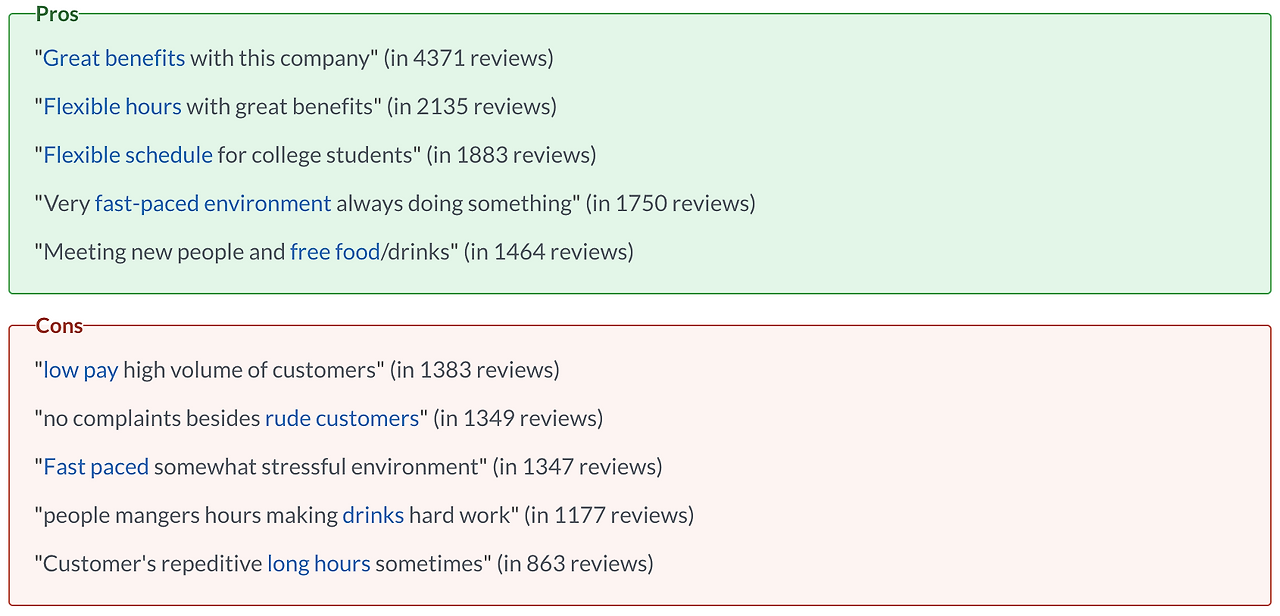Click the "(in 1464 reviews)" count
The width and height of the screenshot is (1280, 616).
coord(549,252)
